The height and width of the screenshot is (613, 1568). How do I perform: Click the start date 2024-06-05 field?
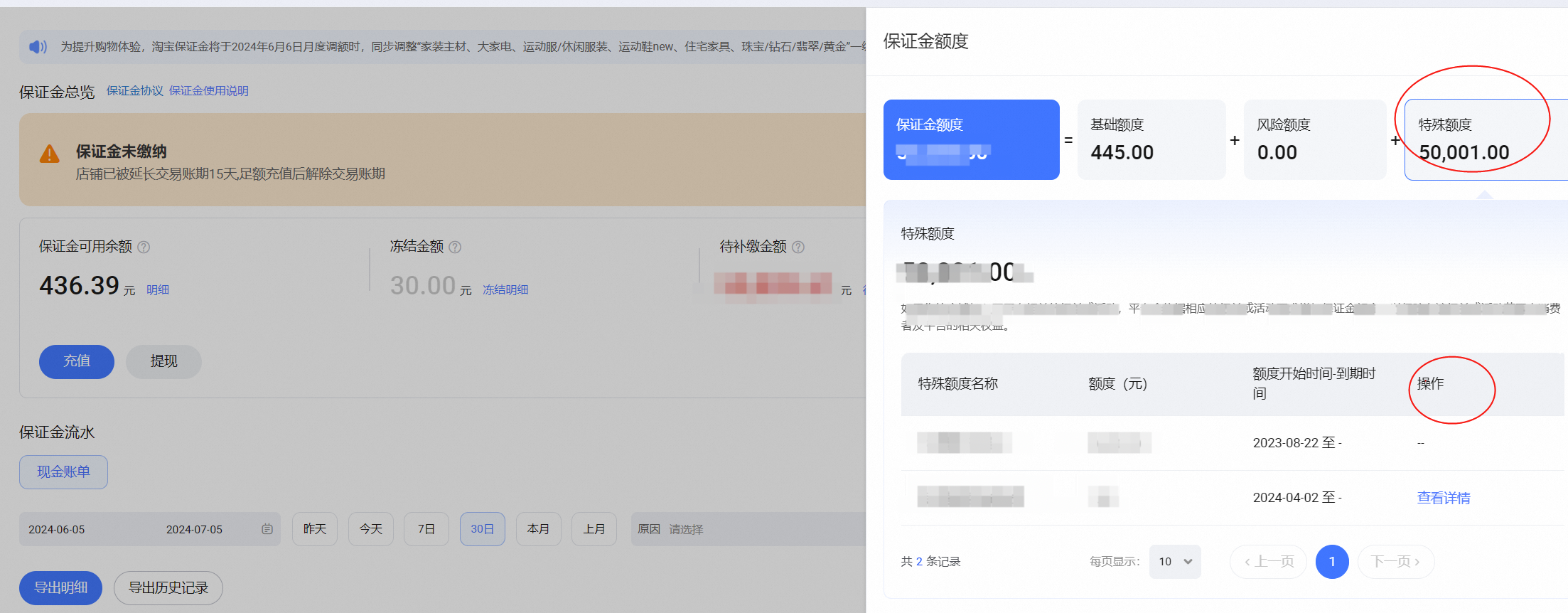[57, 529]
